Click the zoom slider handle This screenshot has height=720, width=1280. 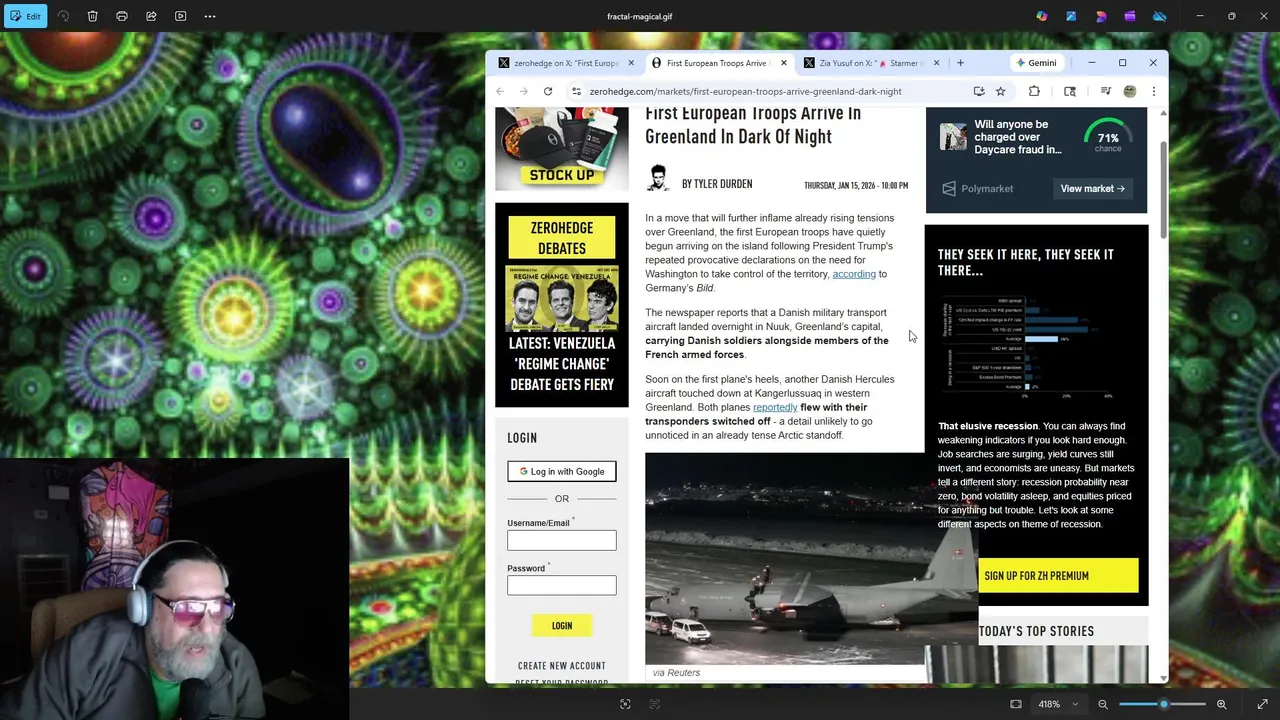point(1163,704)
